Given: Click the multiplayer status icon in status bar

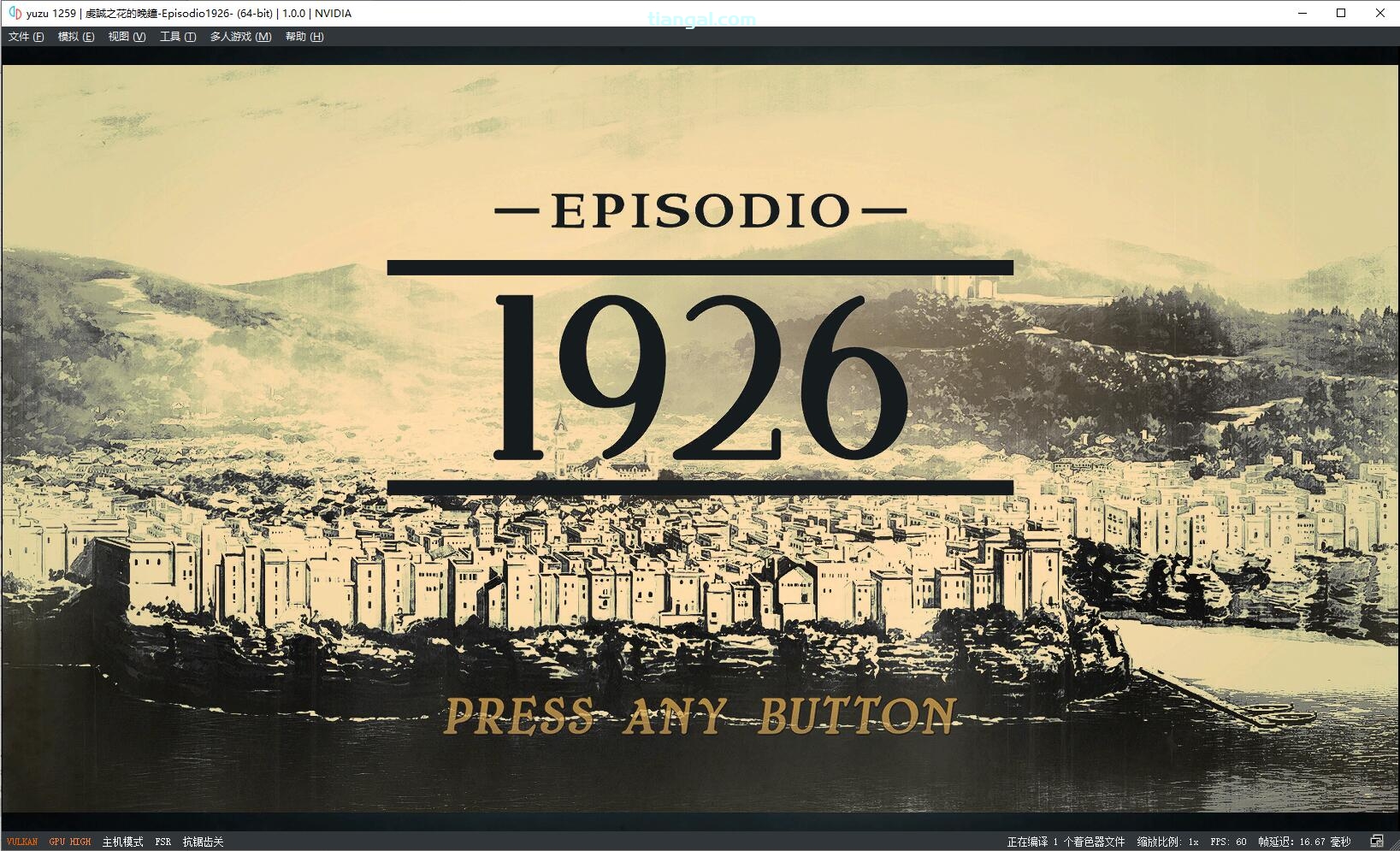Looking at the screenshot, I should [x=1377, y=842].
